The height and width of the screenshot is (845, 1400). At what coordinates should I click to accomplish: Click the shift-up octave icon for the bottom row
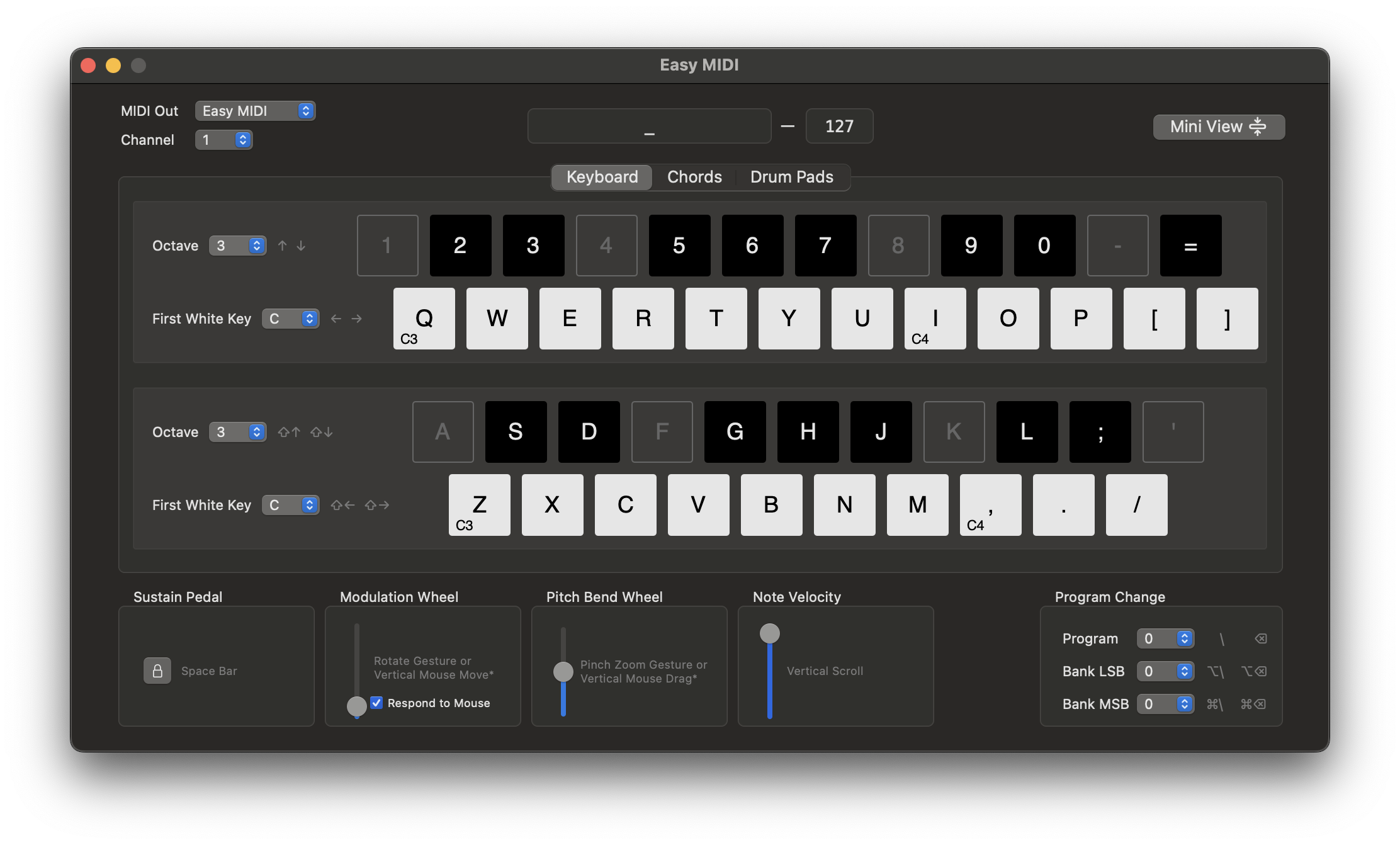pyautogui.click(x=289, y=432)
